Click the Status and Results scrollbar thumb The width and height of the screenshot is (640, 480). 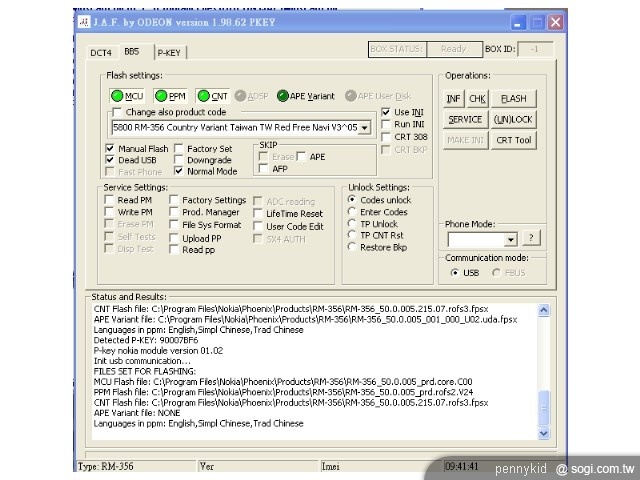point(543,408)
